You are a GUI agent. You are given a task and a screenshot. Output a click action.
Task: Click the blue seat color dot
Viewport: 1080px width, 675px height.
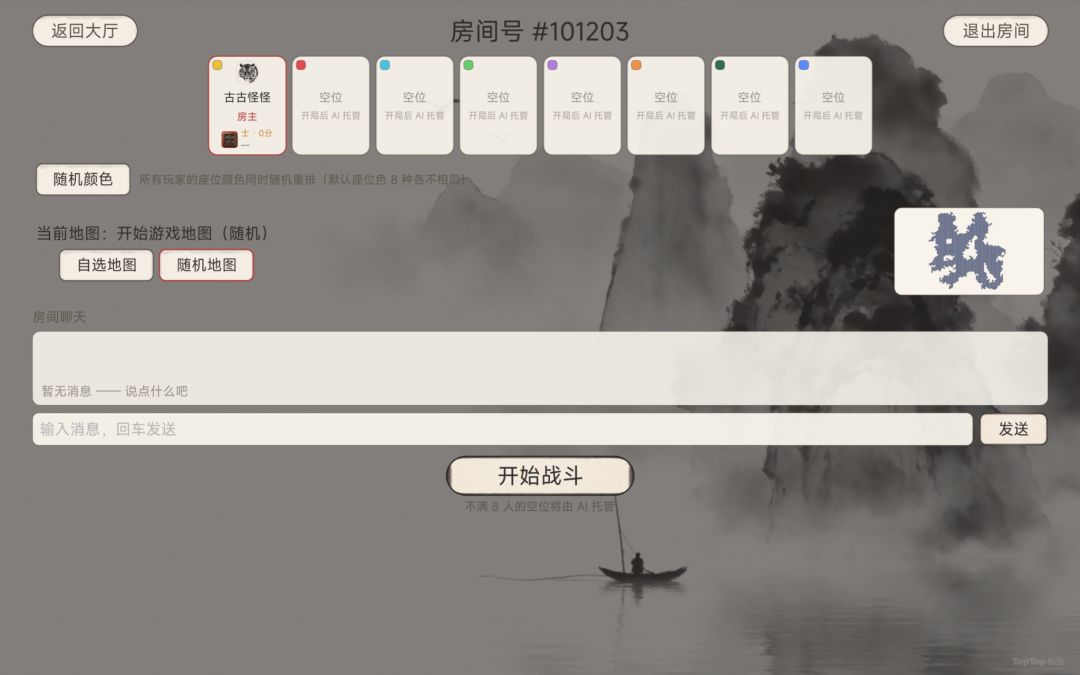[x=804, y=65]
